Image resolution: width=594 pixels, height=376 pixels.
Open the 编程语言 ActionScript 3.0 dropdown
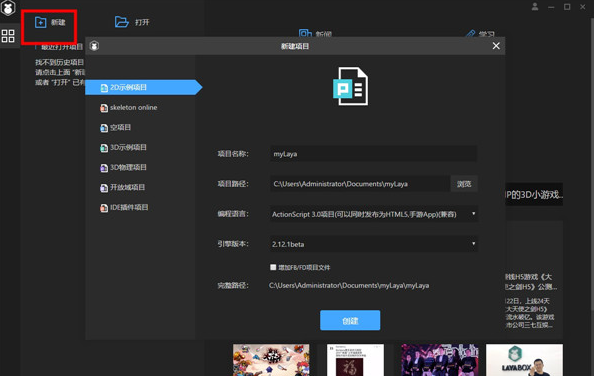[x=374, y=214]
